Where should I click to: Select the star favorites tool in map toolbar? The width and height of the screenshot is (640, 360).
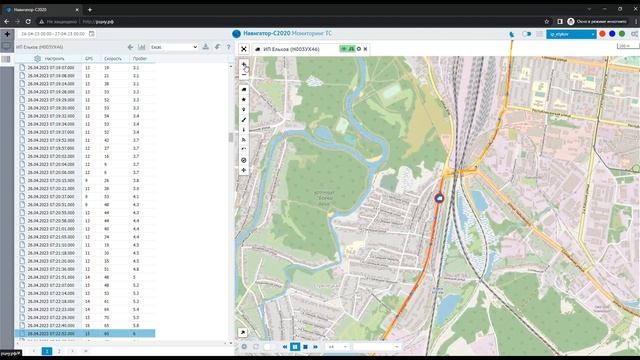(x=244, y=100)
